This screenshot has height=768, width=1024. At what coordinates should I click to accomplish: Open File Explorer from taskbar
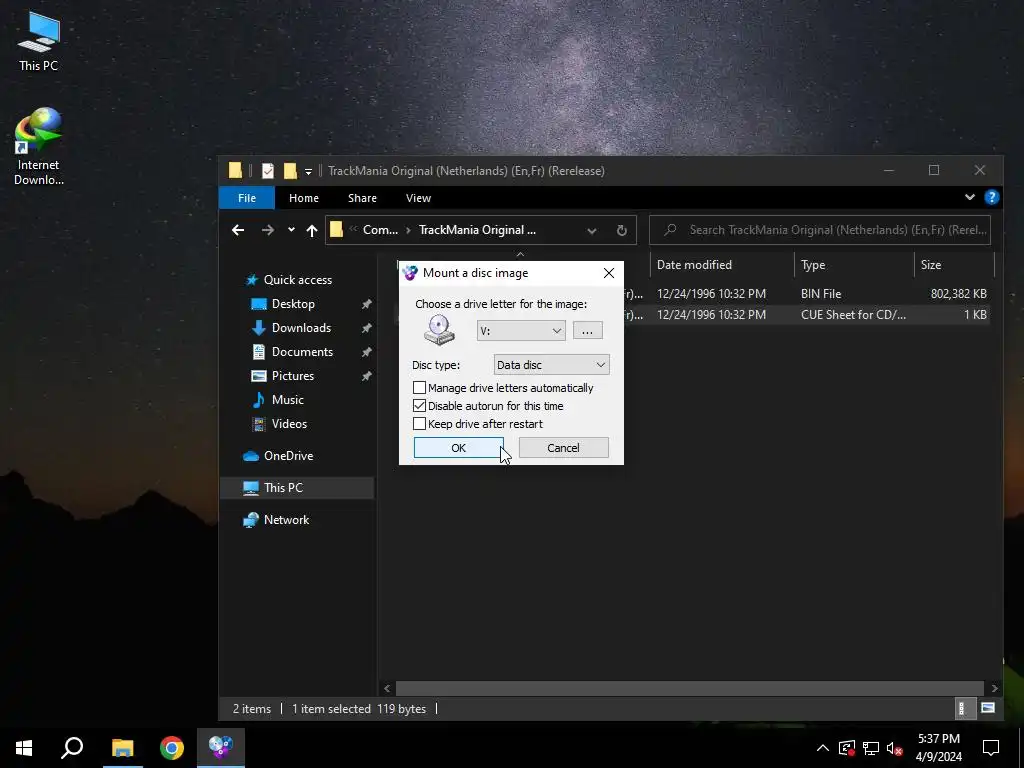pos(122,747)
